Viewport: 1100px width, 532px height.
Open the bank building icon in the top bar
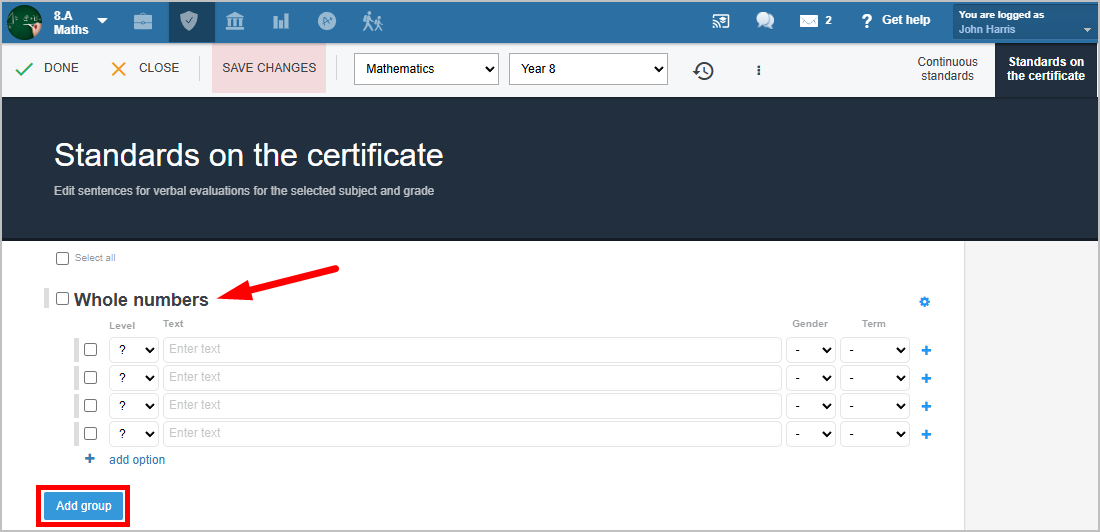235,21
